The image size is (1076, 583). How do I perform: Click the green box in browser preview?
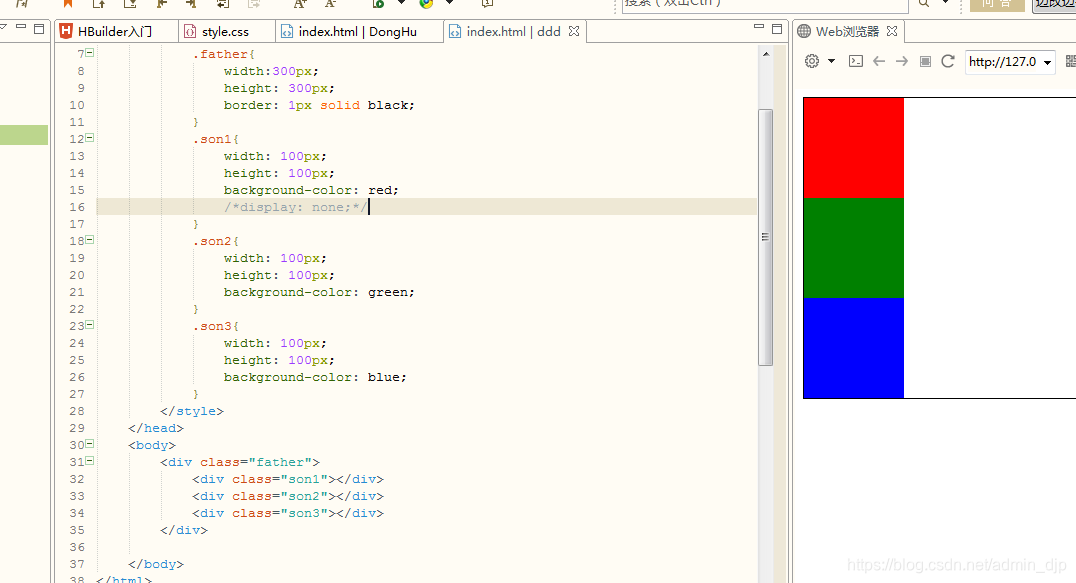tap(854, 248)
